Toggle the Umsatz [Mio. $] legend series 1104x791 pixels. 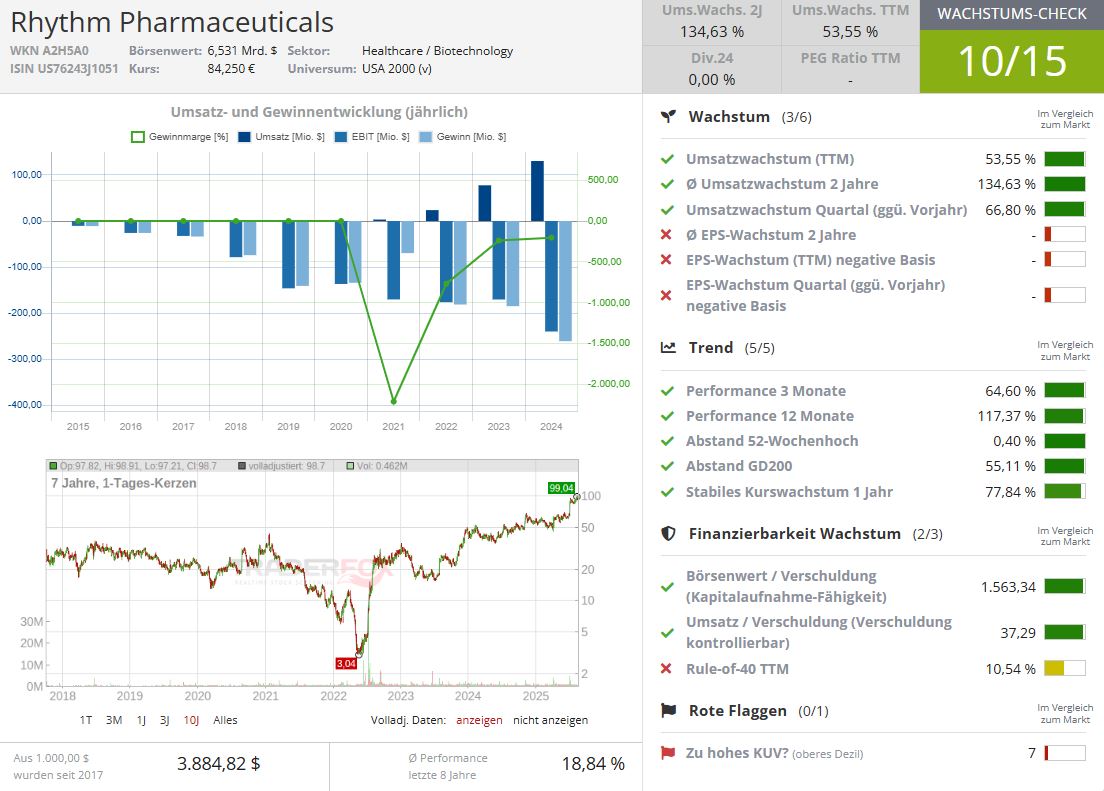(282, 137)
